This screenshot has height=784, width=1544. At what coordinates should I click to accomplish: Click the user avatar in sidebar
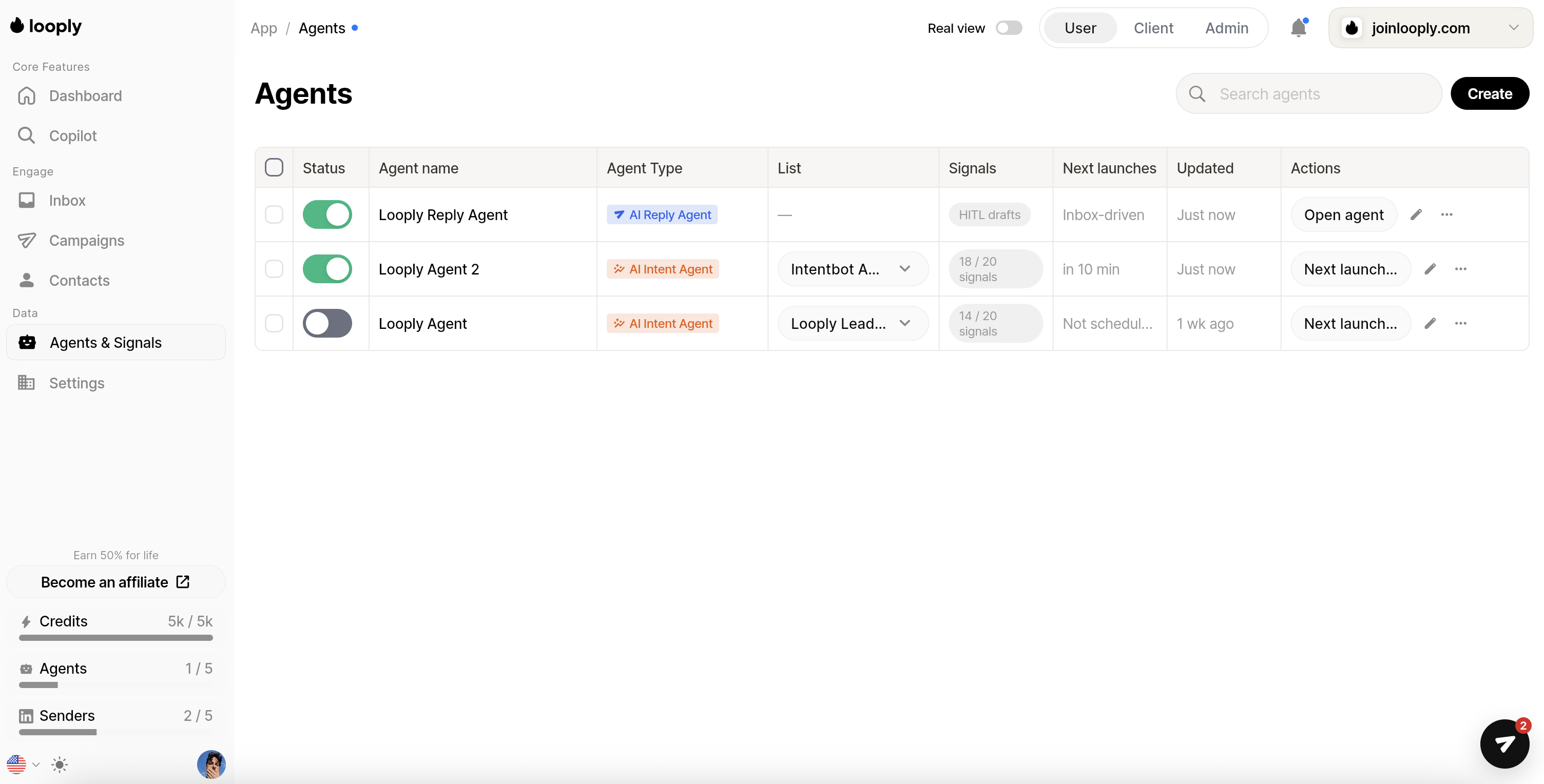(211, 764)
